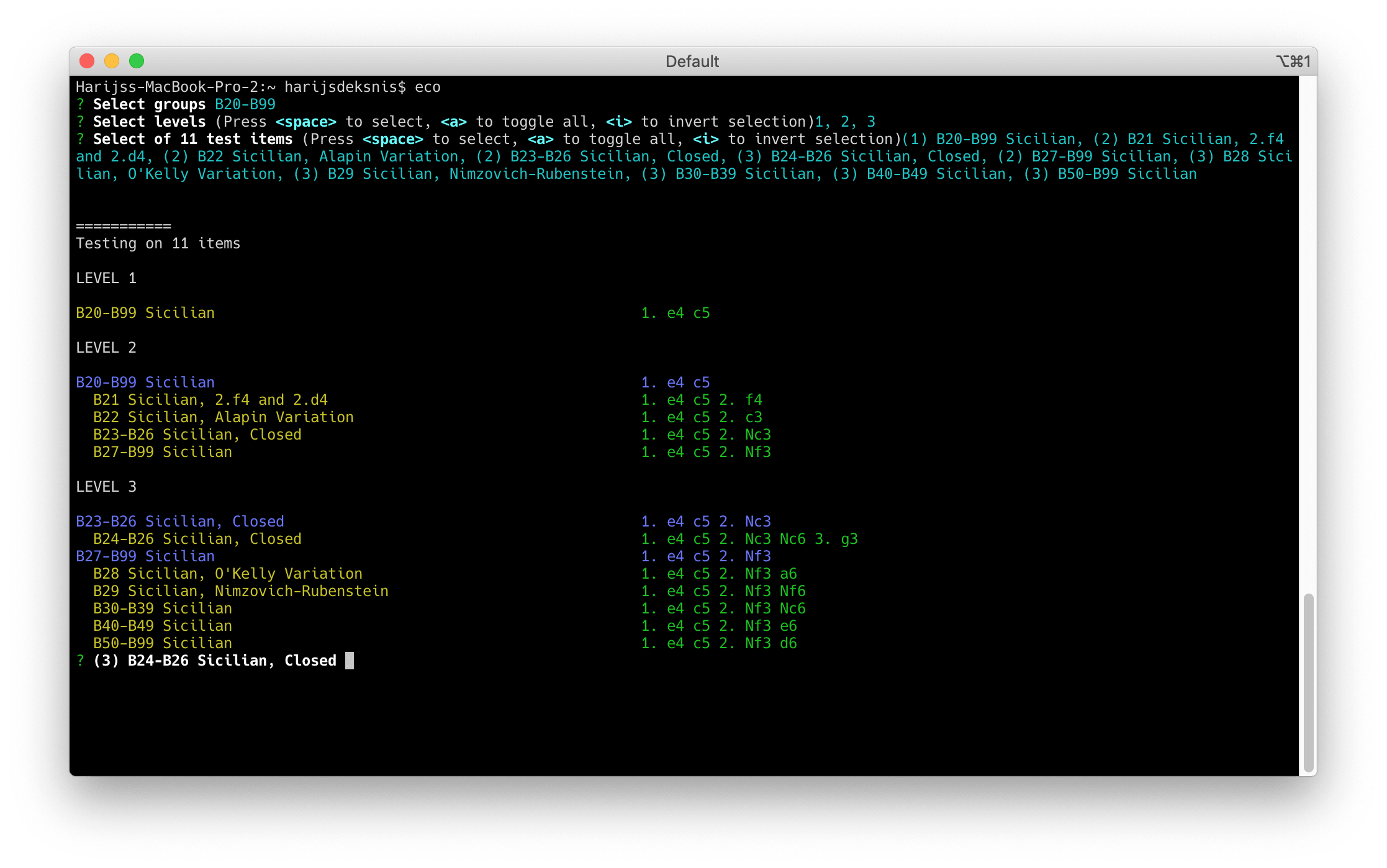The width and height of the screenshot is (1387, 868).
Task: Click the LEVEL 2 heading
Action: click(x=106, y=348)
